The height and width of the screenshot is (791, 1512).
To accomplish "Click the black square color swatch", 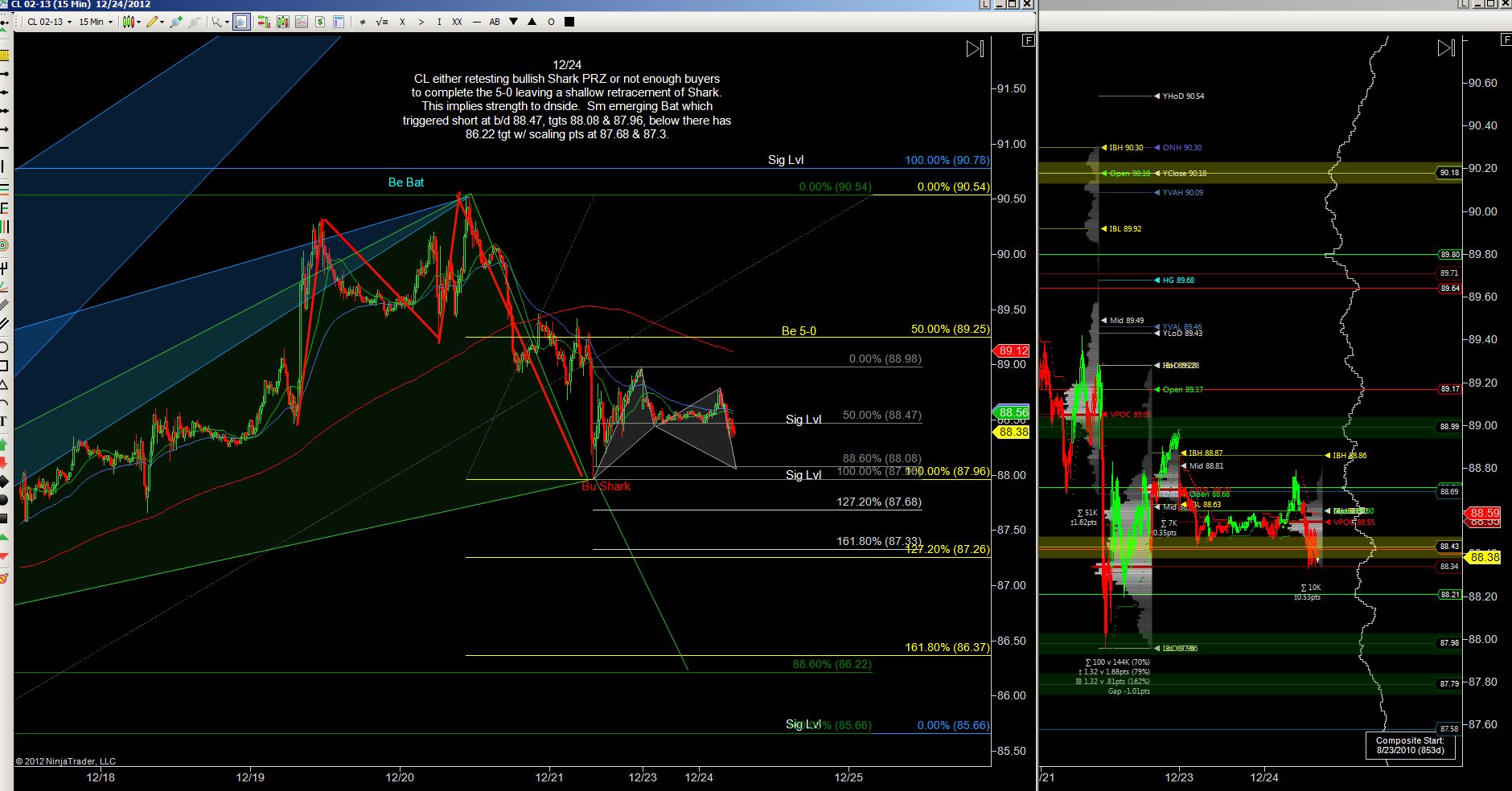I will [569, 22].
